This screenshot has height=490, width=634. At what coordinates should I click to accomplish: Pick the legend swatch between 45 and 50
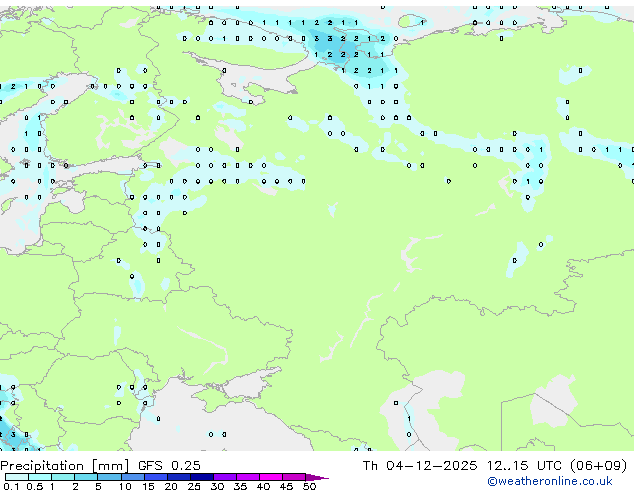[294, 477]
